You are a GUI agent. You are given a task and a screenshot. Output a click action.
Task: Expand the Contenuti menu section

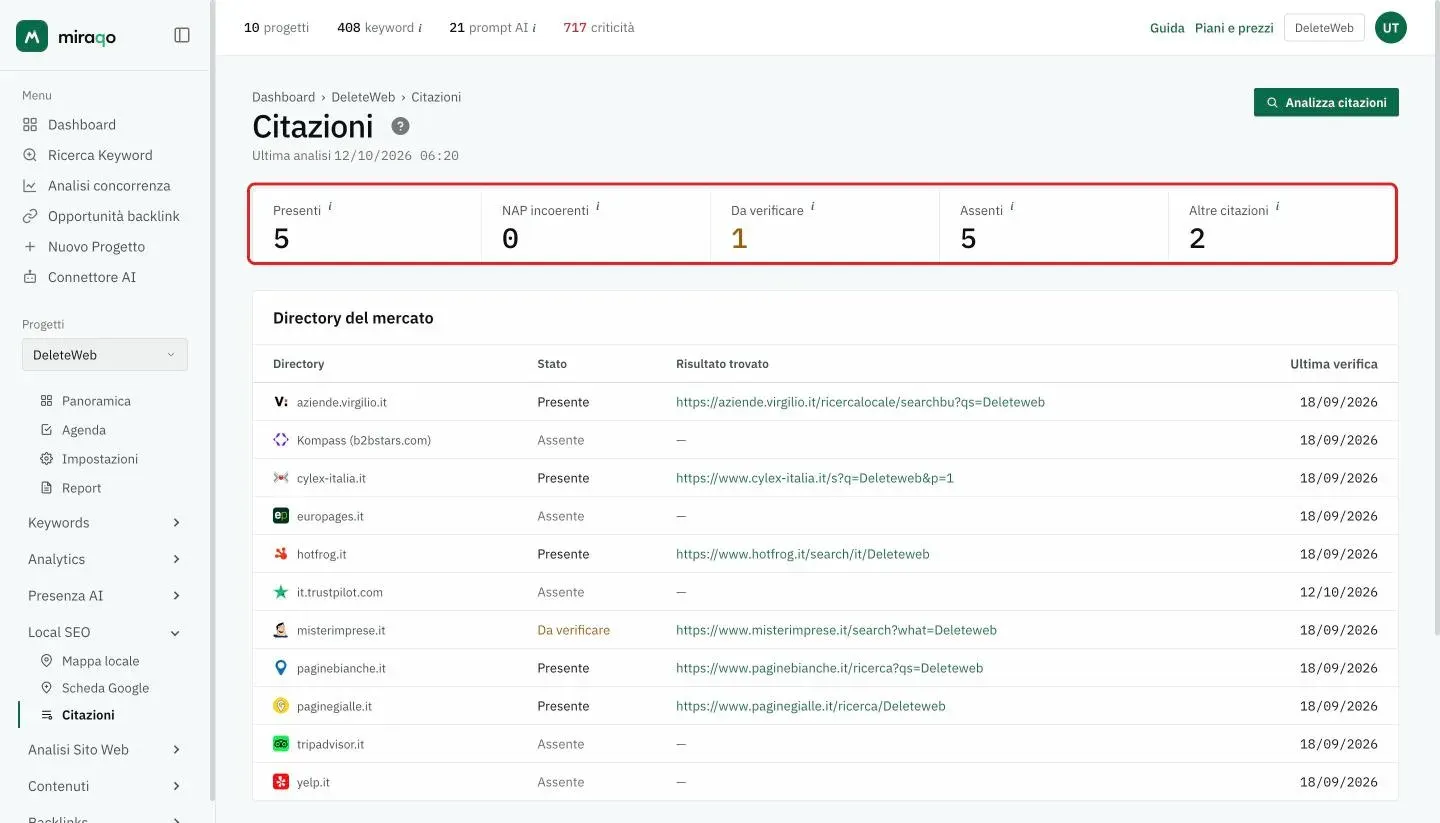coord(105,786)
